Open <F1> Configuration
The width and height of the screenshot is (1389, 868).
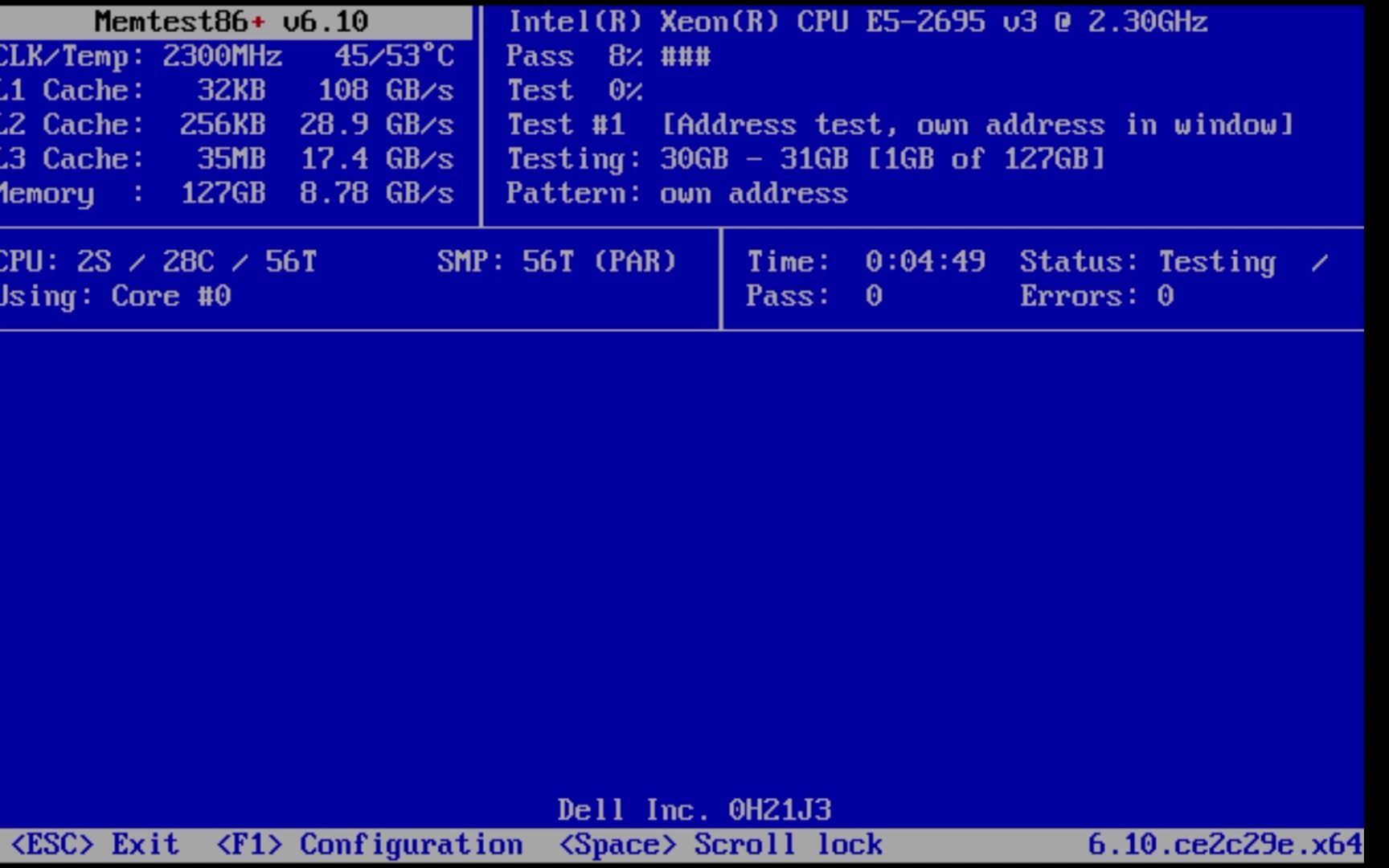coord(369,845)
